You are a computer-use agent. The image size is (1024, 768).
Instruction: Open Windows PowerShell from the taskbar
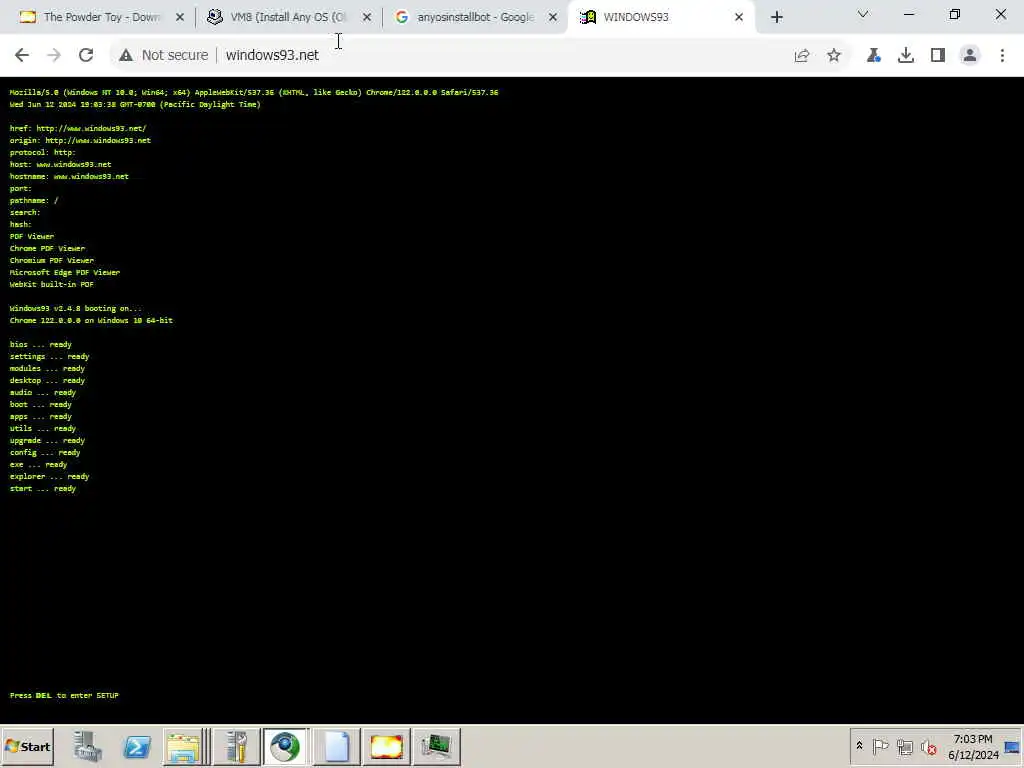pyautogui.click(x=137, y=746)
